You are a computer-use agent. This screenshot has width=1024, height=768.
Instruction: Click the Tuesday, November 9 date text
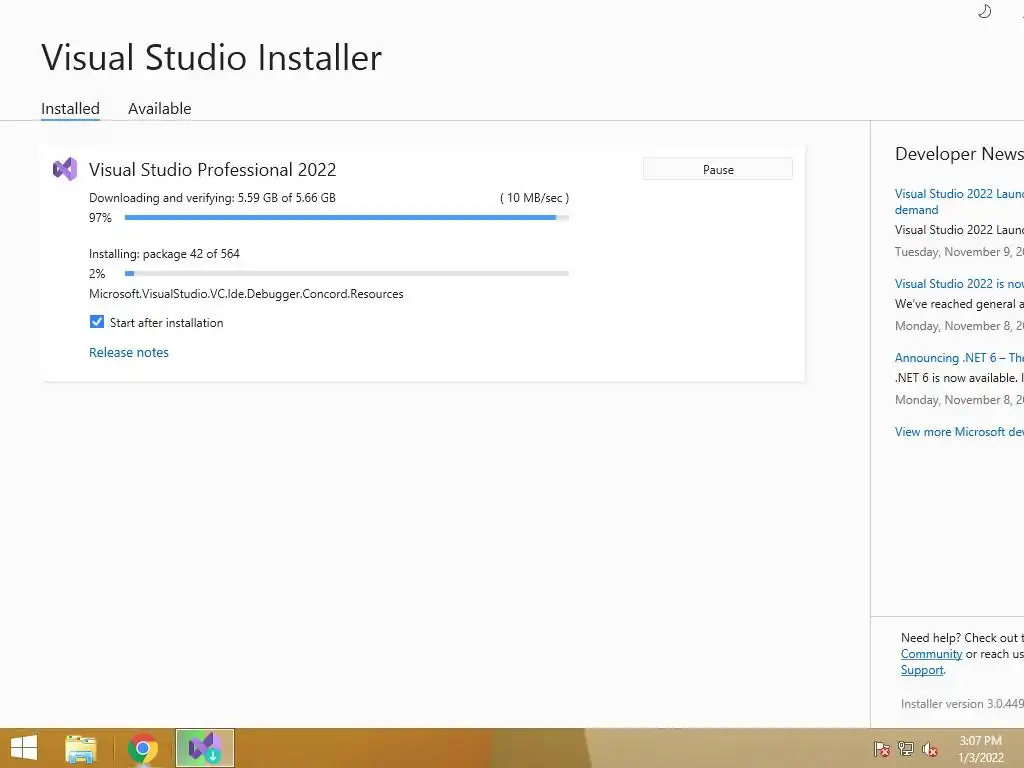[x=959, y=252]
